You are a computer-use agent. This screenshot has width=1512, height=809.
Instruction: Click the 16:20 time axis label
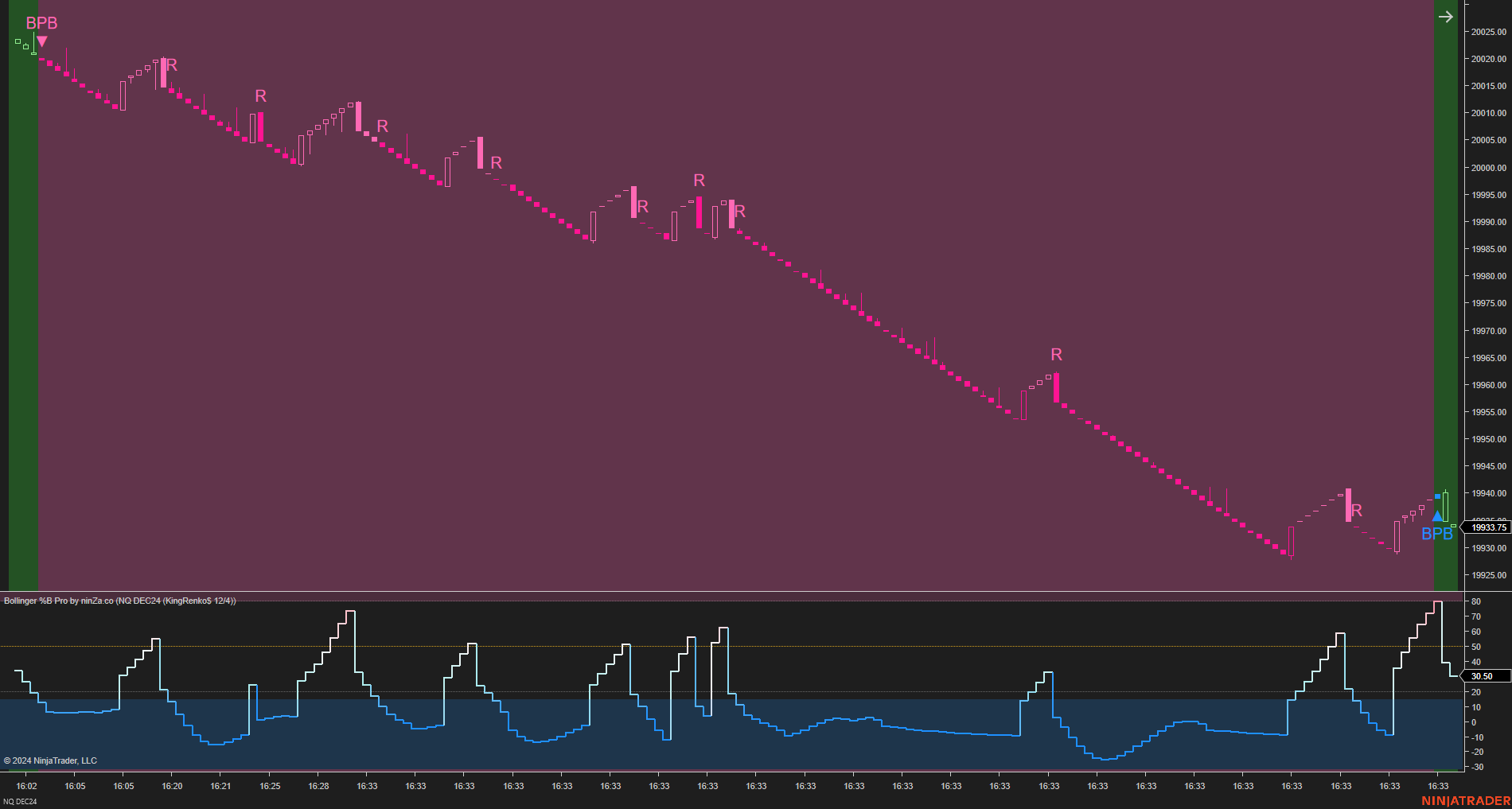coord(172,786)
